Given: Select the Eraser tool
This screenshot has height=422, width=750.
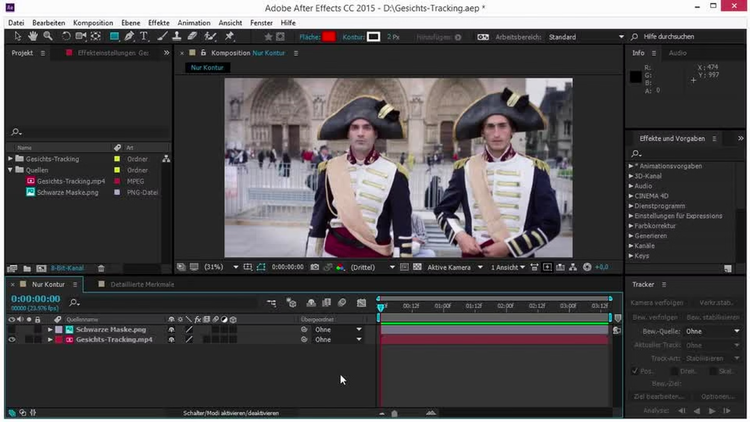Looking at the screenshot, I should tap(192, 37).
